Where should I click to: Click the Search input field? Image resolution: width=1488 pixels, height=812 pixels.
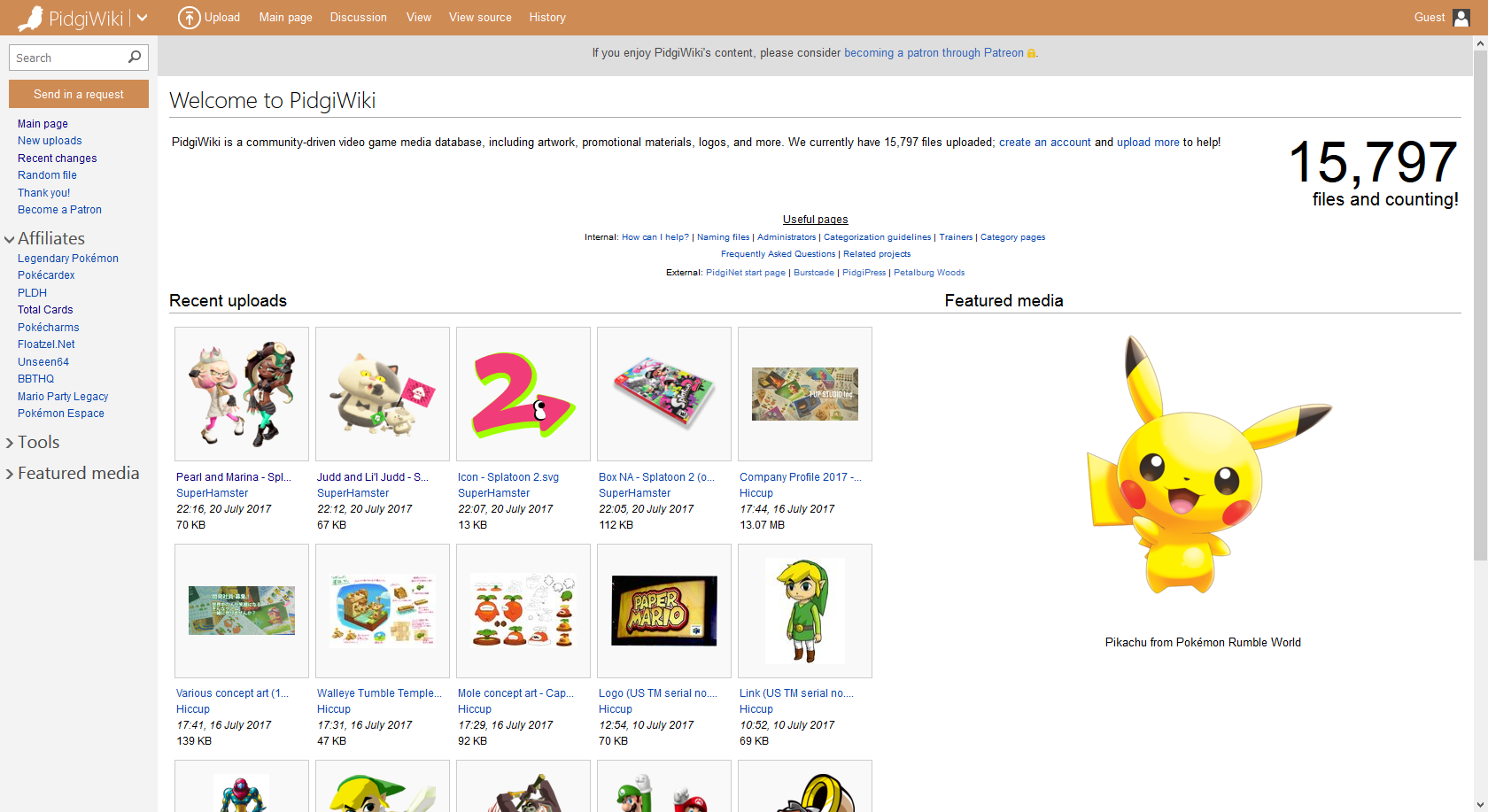tap(69, 58)
